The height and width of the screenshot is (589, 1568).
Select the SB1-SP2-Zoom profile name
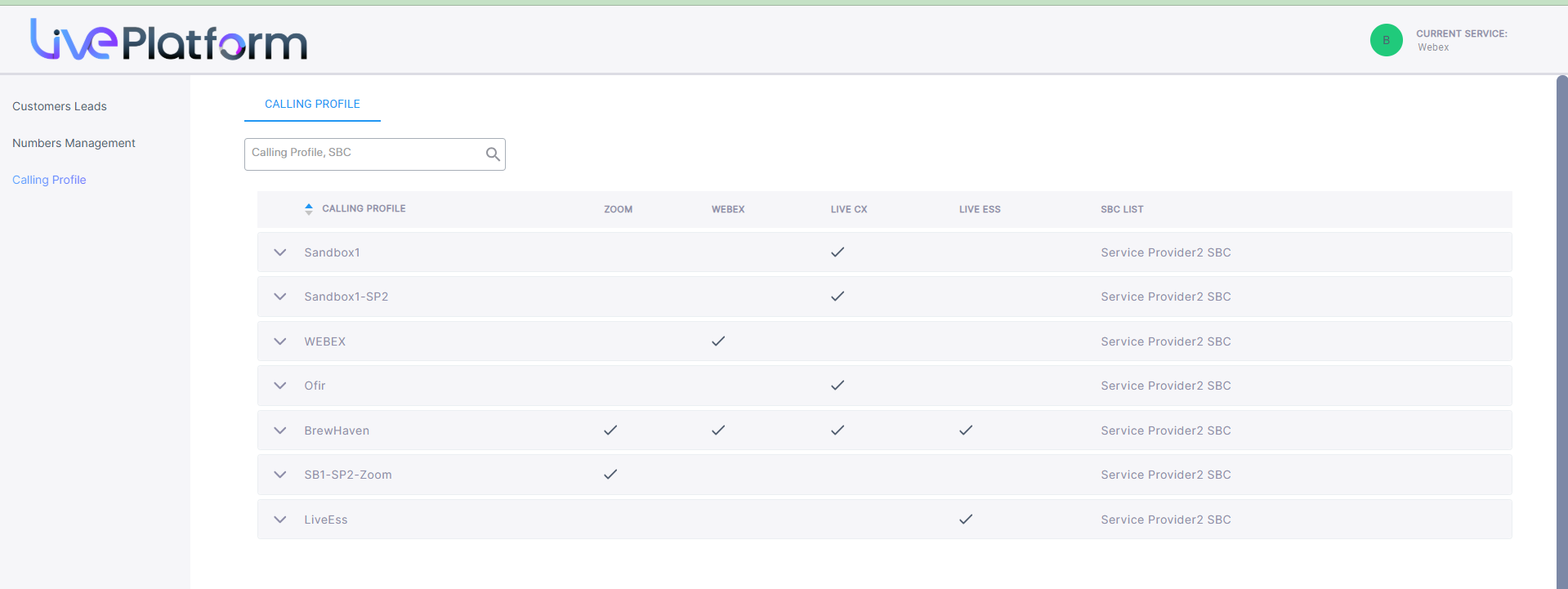click(x=348, y=475)
